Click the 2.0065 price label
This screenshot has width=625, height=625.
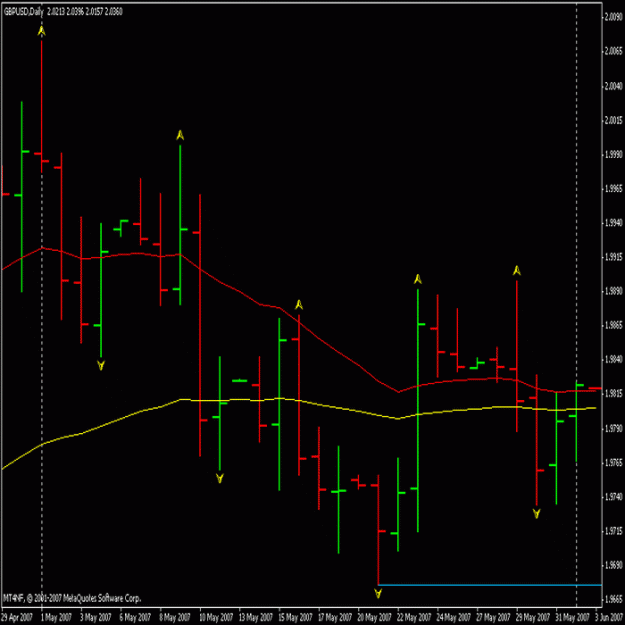point(614,51)
